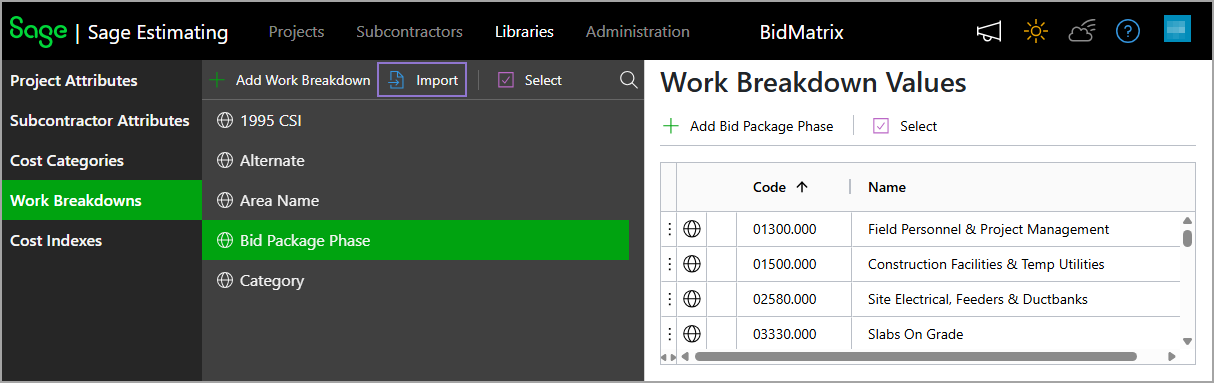Open row menu dots for 02580.000

[669, 299]
